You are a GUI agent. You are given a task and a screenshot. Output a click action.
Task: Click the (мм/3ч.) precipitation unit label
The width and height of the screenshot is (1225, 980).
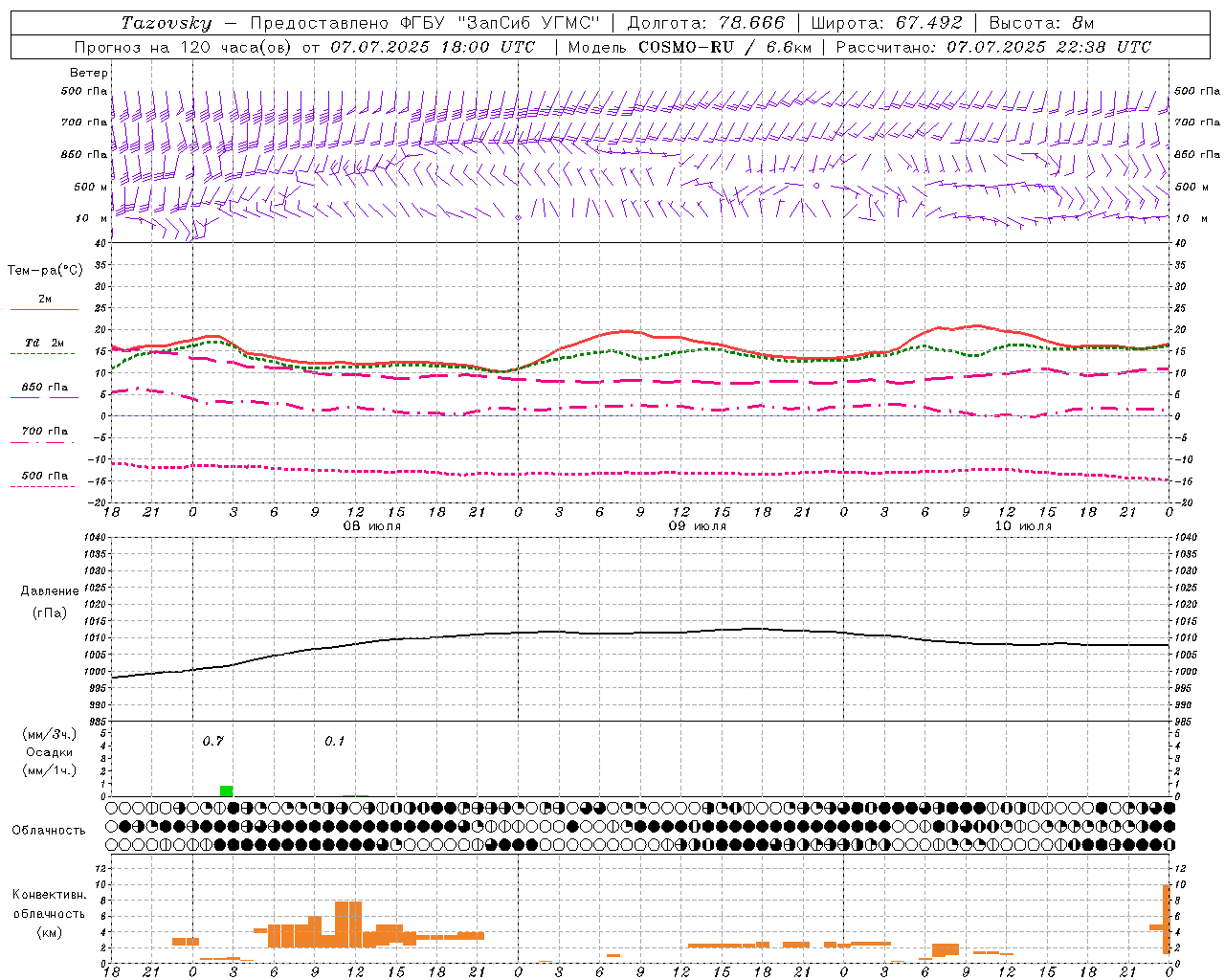coord(50,734)
